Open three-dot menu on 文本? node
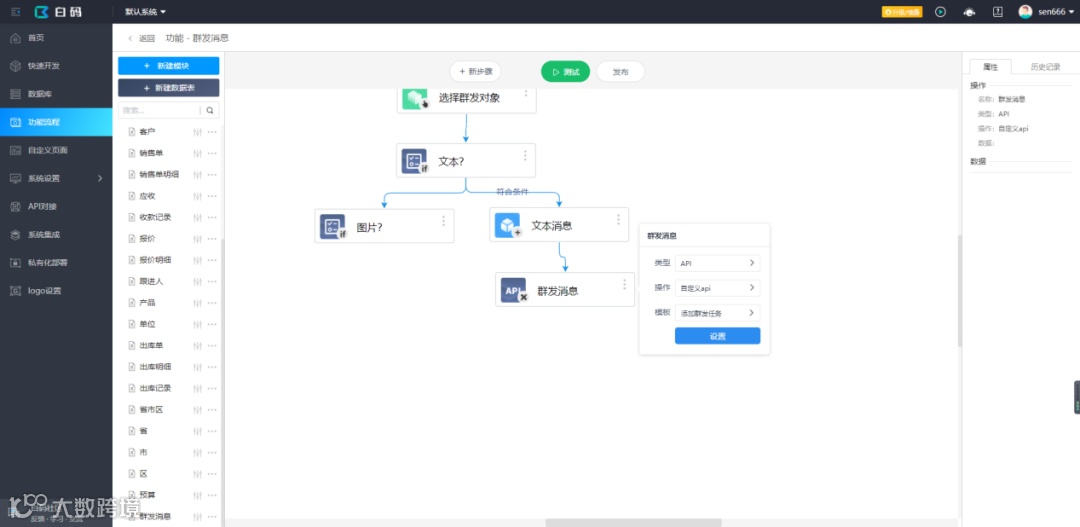This screenshot has width=1080, height=527. pyautogui.click(x=525, y=156)
